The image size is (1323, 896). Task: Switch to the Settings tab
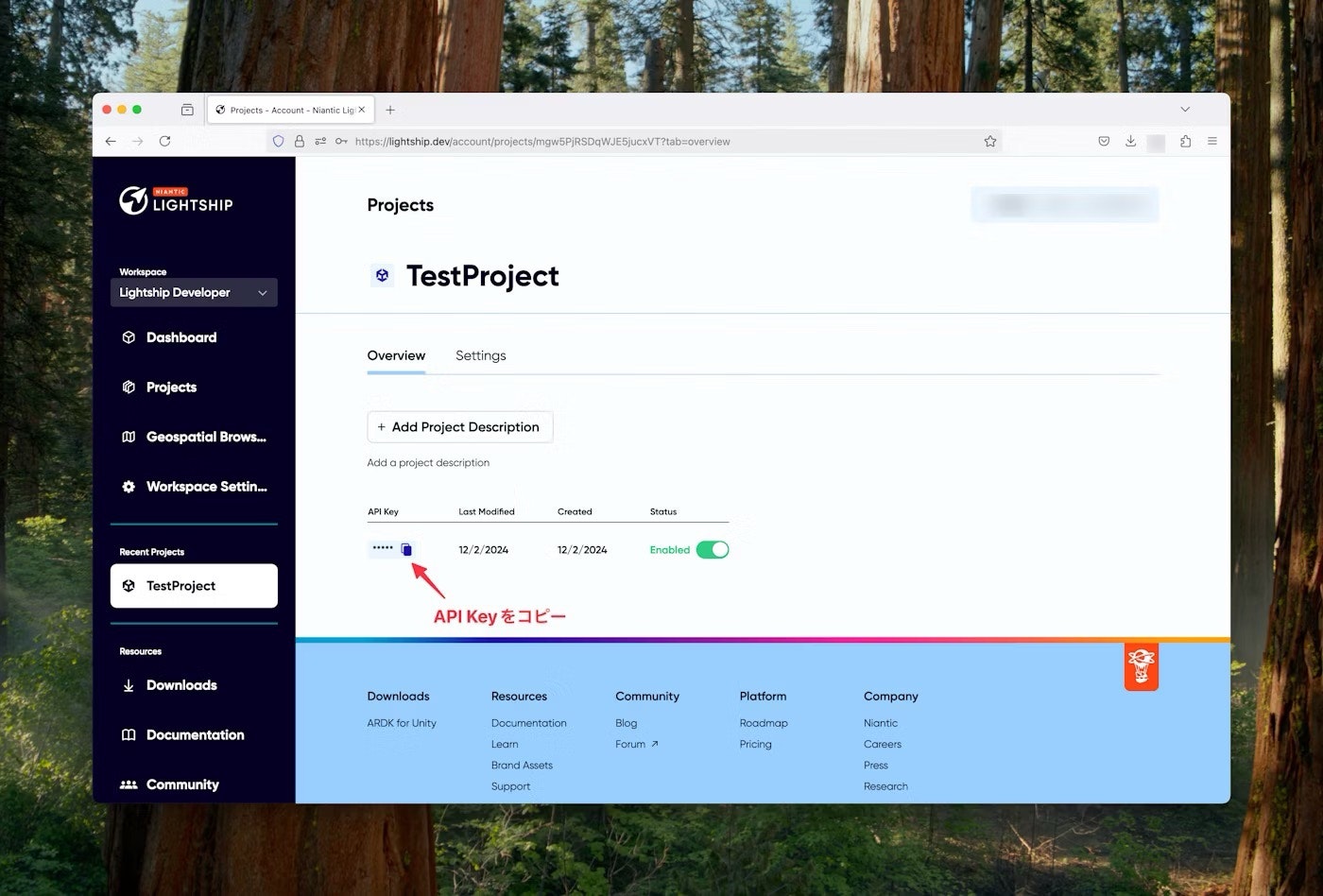(x=480, y=355)
